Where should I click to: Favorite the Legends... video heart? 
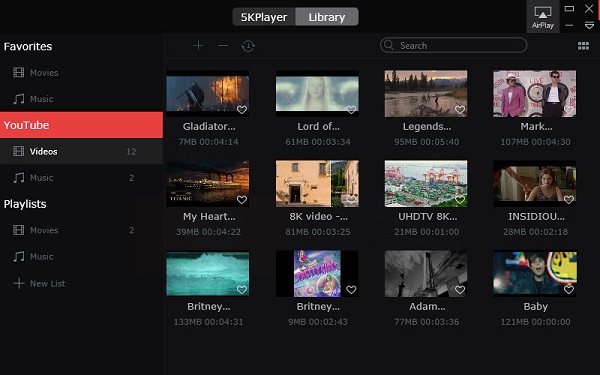460,110
